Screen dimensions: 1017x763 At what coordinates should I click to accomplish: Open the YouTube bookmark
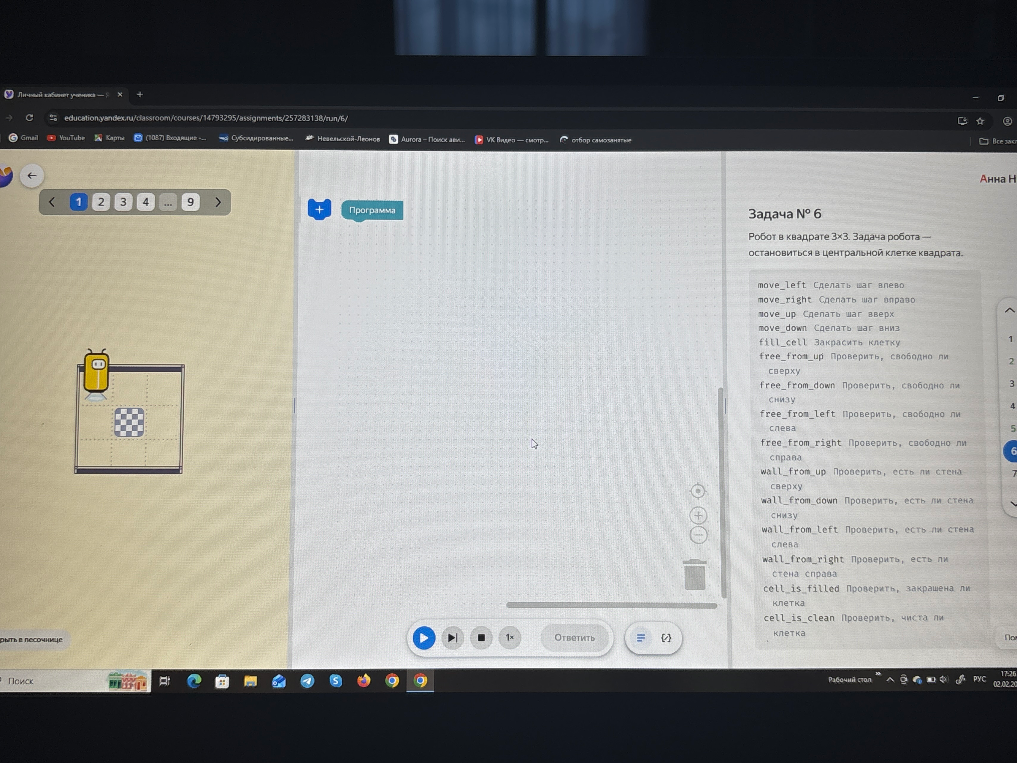coord(66,138)
